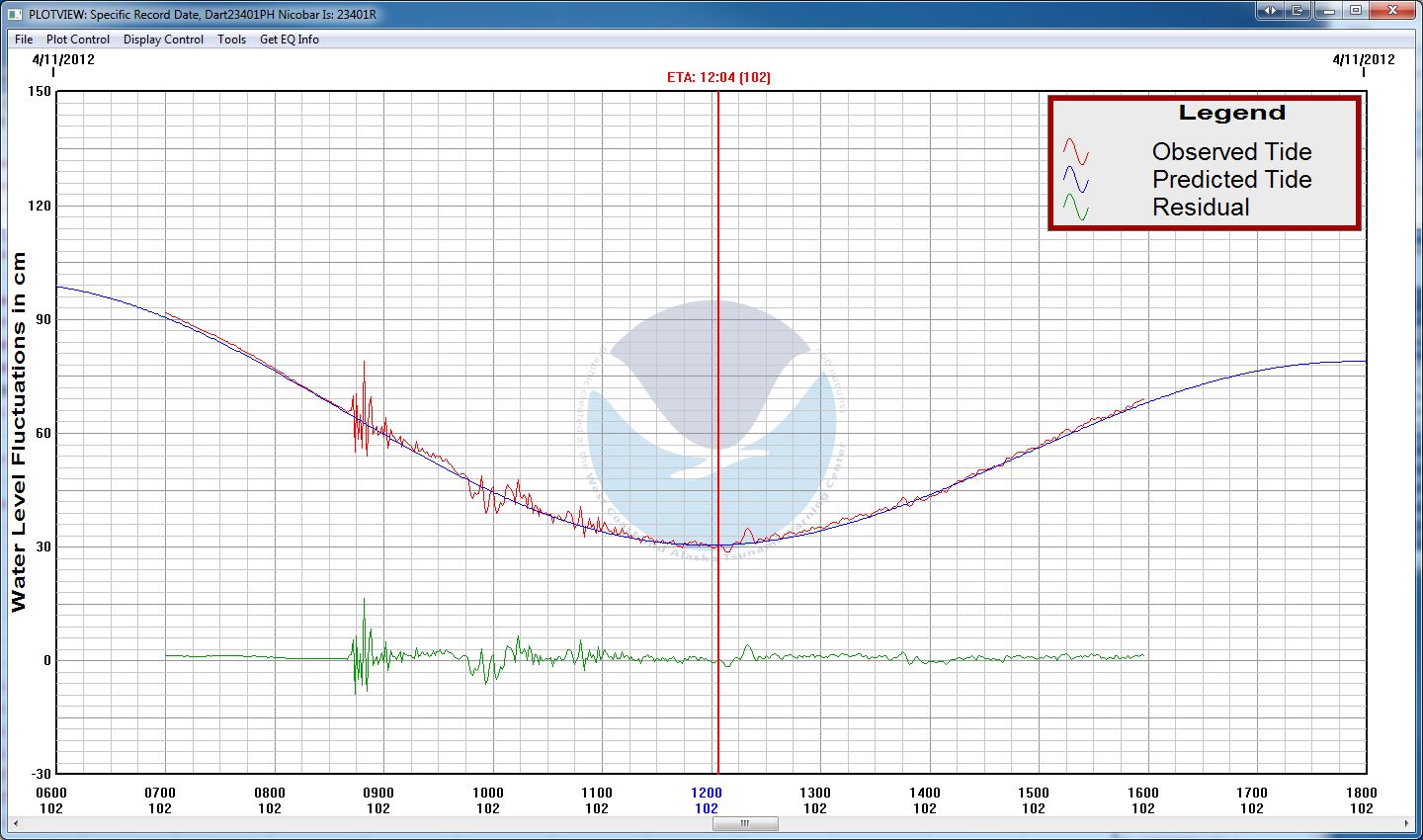
Task: Click the Predicted Tide blue legend symbol
Action: coord(1075,180)
